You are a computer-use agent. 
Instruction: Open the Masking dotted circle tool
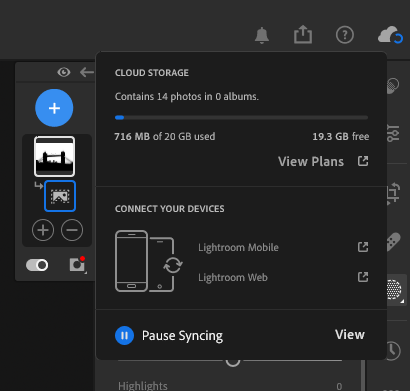394,290
